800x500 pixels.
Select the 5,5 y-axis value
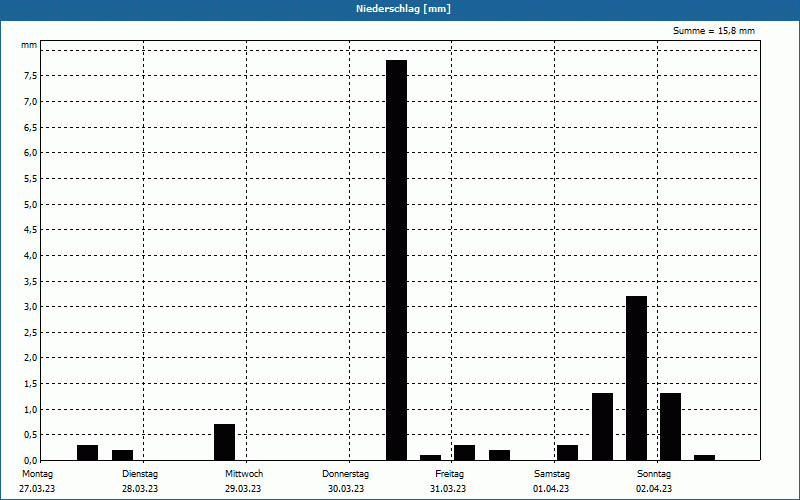click(30, 179)
